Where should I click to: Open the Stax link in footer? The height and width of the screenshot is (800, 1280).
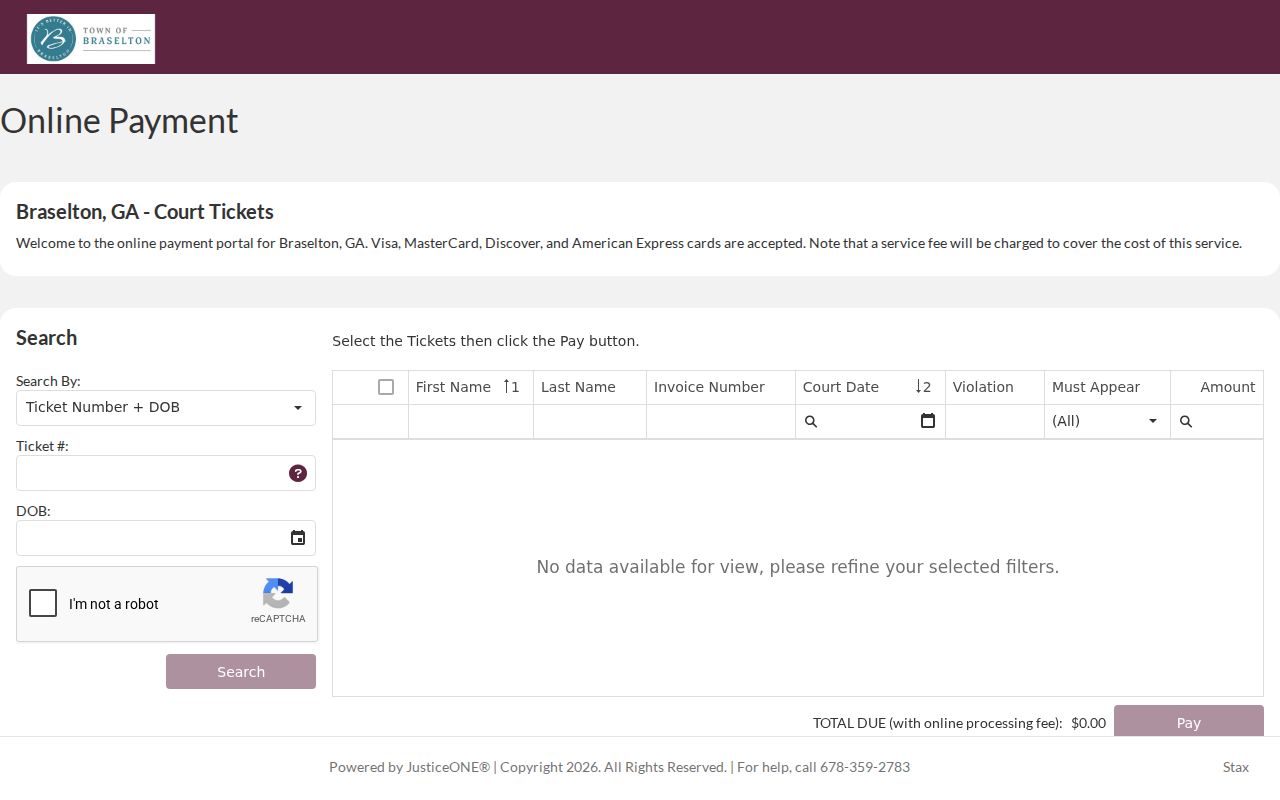coord(1236,767)
